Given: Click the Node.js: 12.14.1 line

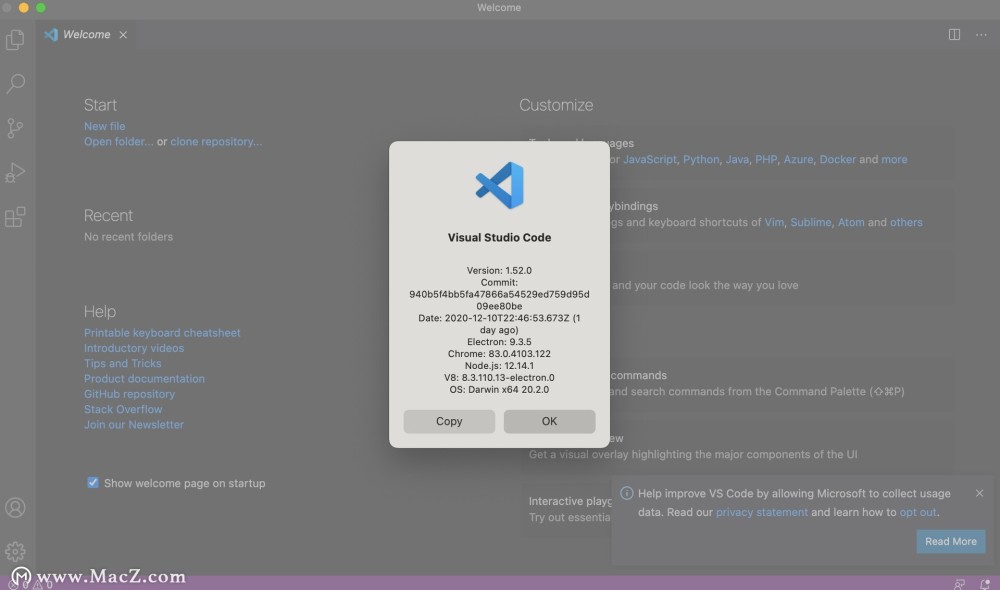Looking at the screenshot, I should pos(499,365).
